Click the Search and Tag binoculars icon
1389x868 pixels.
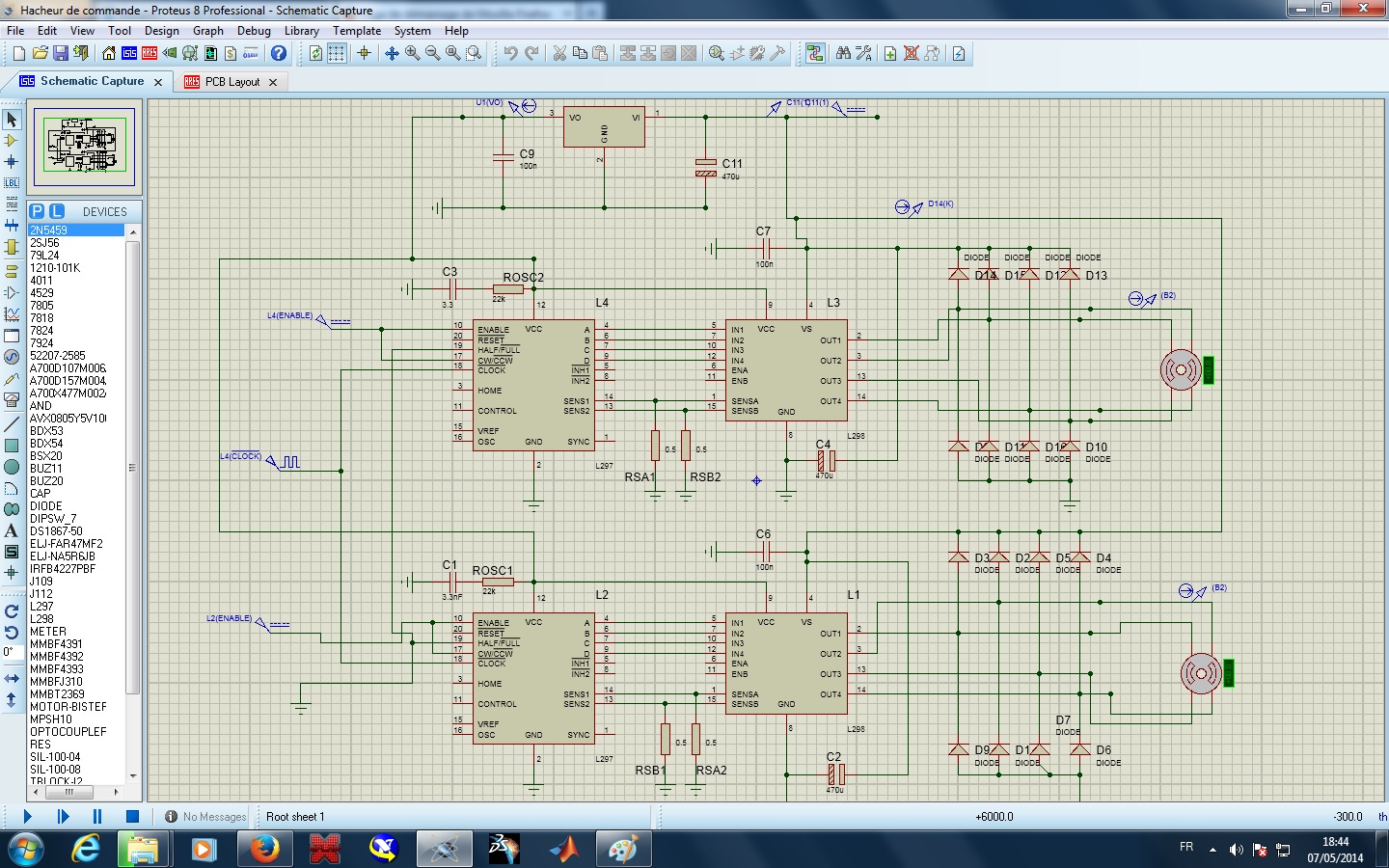pos(843,54)
